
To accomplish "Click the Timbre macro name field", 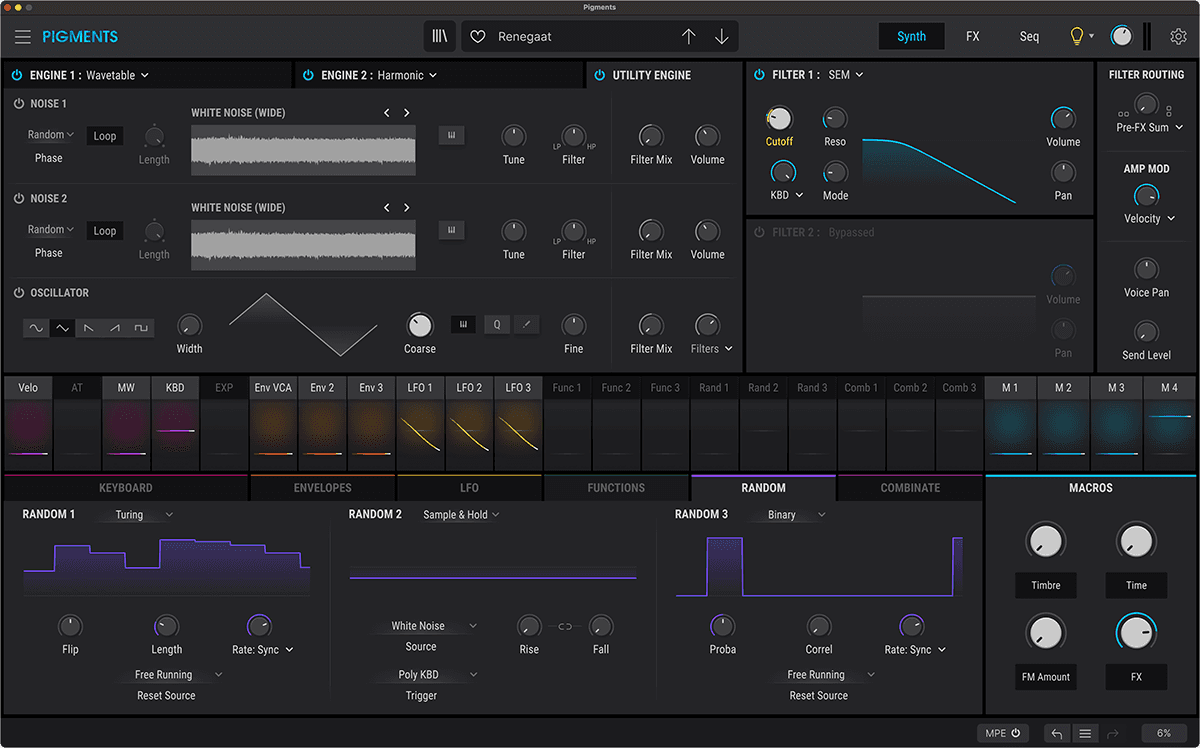I will tap(1046, 585).
